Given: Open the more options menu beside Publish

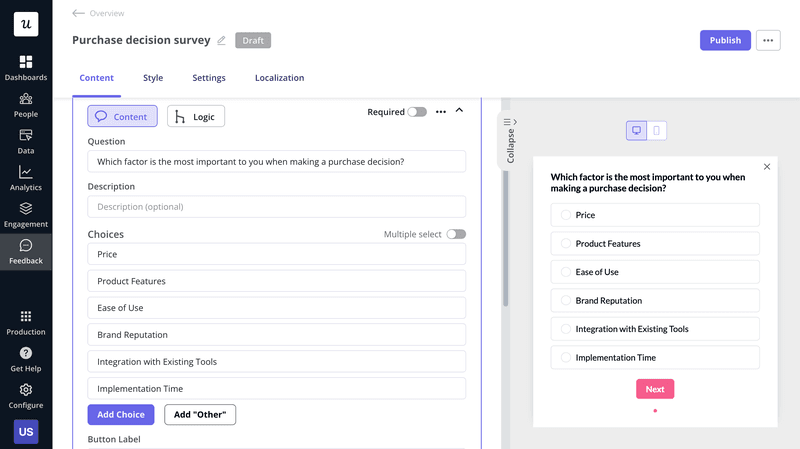Looking at the screenshot, I should click(768, 40).
